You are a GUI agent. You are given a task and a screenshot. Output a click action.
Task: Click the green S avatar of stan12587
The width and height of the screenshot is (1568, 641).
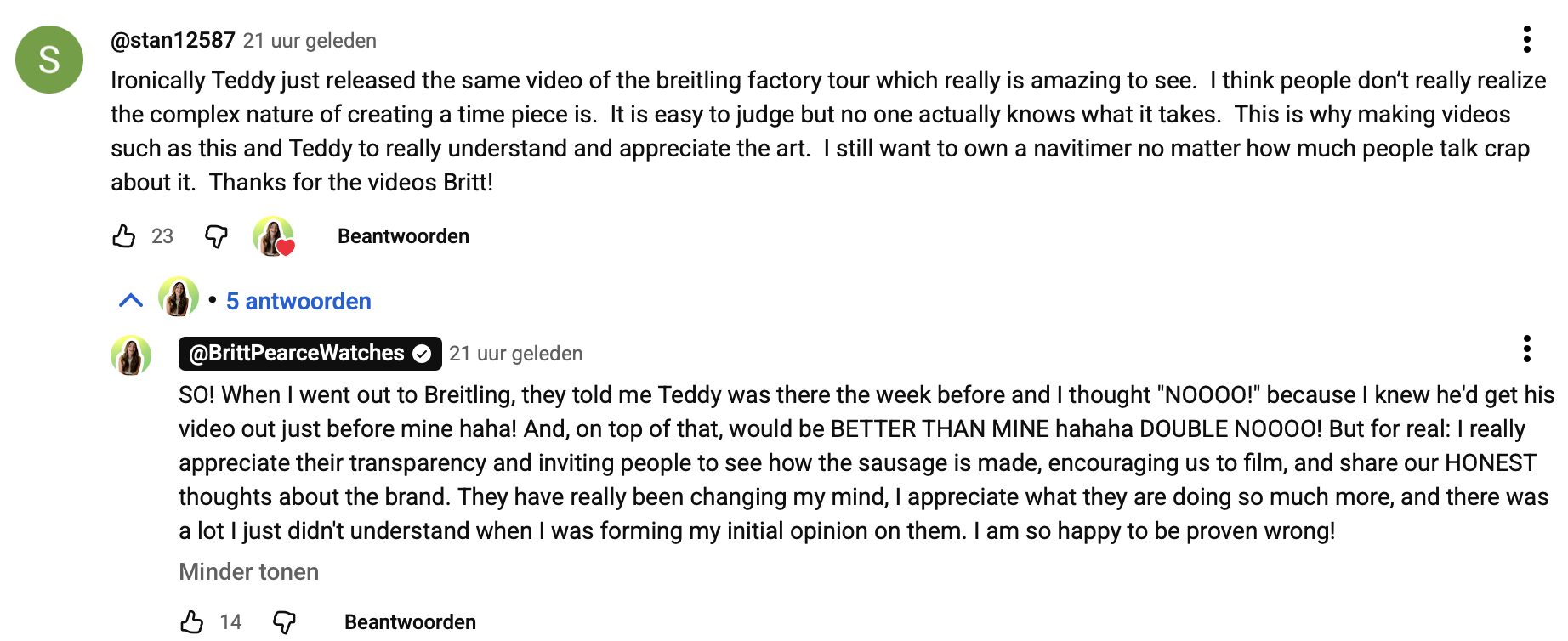tap(49, 60)
